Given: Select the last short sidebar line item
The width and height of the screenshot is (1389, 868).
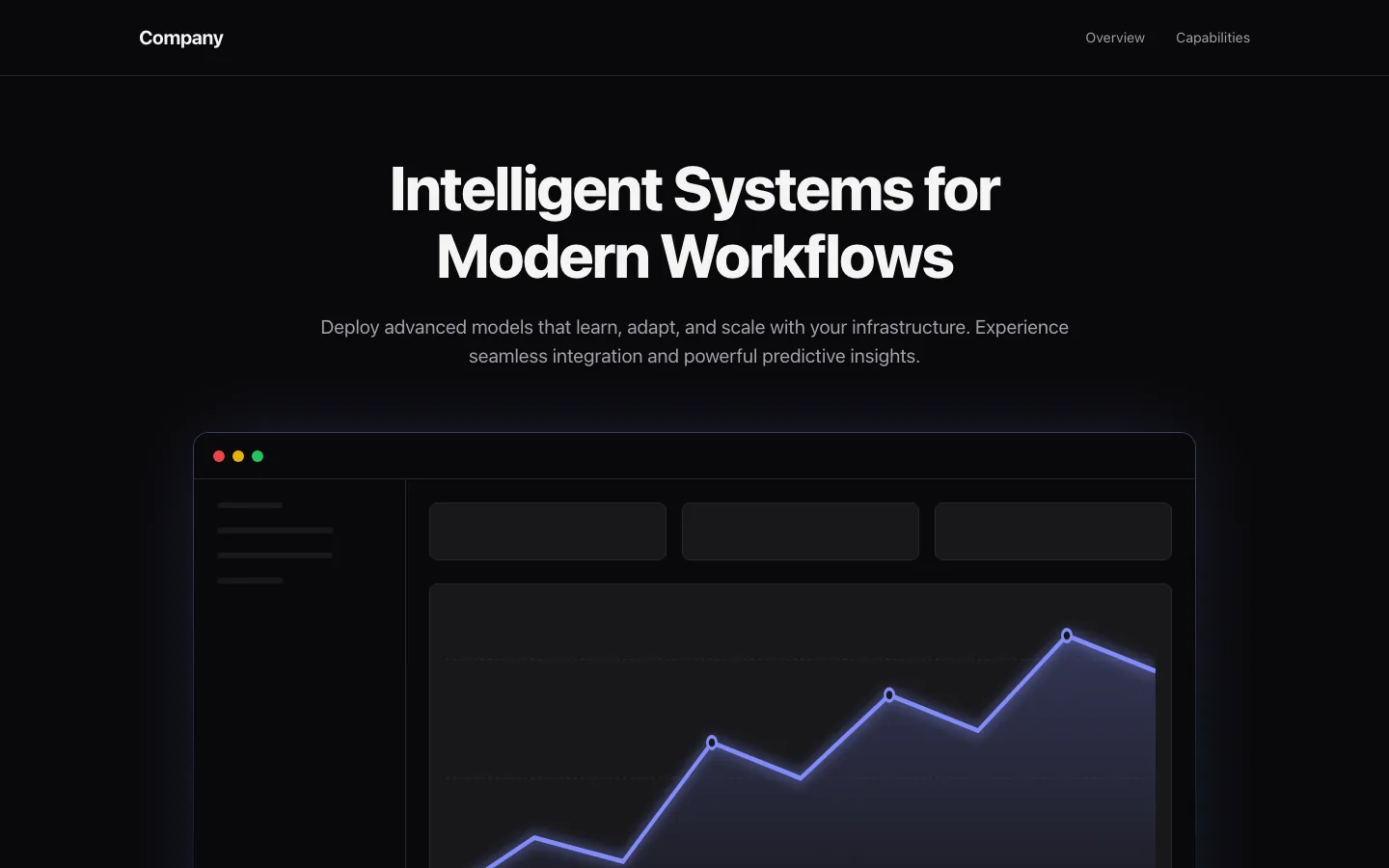Looking at the screenshot, I should pyautogui.click(x=250, y=581).
